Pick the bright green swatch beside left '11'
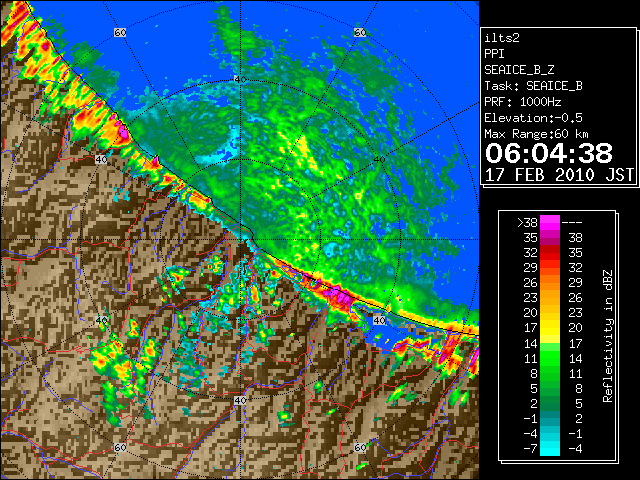The height and width of the screenshot is (480, 640). click(550, 358)
